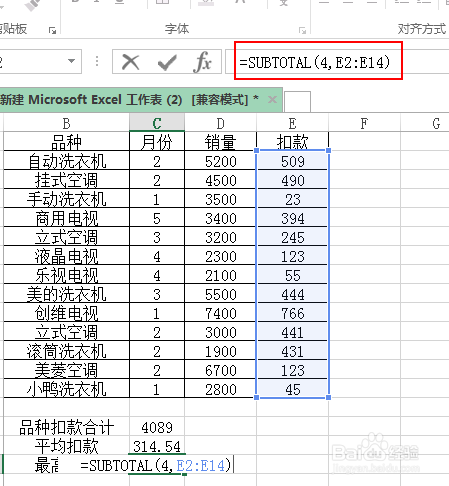
Task: Click the deduction cell 431
Action: point(292,351)
